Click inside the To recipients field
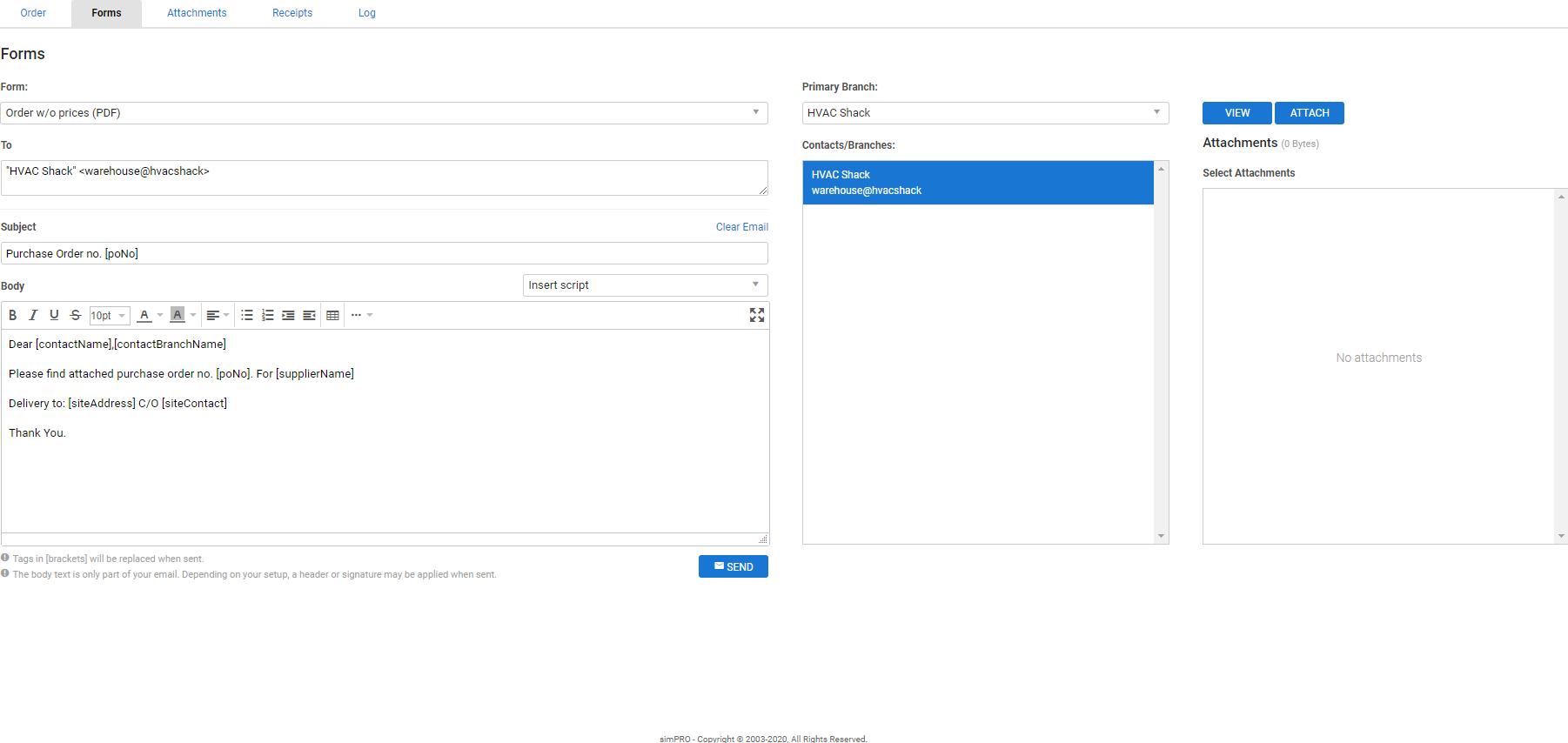The image size is (1568, 743). (x=384, y=177)
